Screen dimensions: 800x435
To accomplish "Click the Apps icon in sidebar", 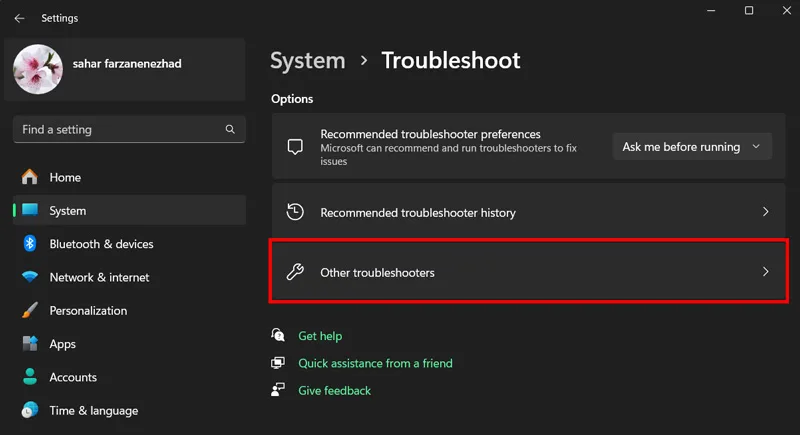I will 30,344.
